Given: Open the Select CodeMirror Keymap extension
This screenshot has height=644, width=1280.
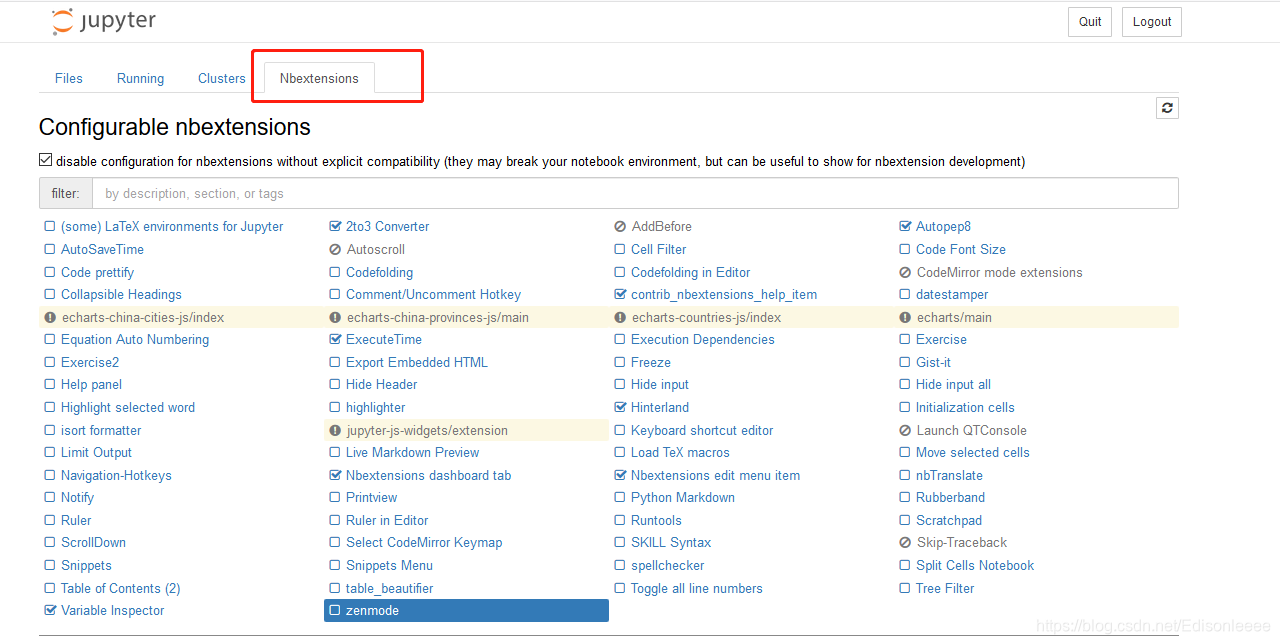Looking at the screenshot, I should pos(424,543).
